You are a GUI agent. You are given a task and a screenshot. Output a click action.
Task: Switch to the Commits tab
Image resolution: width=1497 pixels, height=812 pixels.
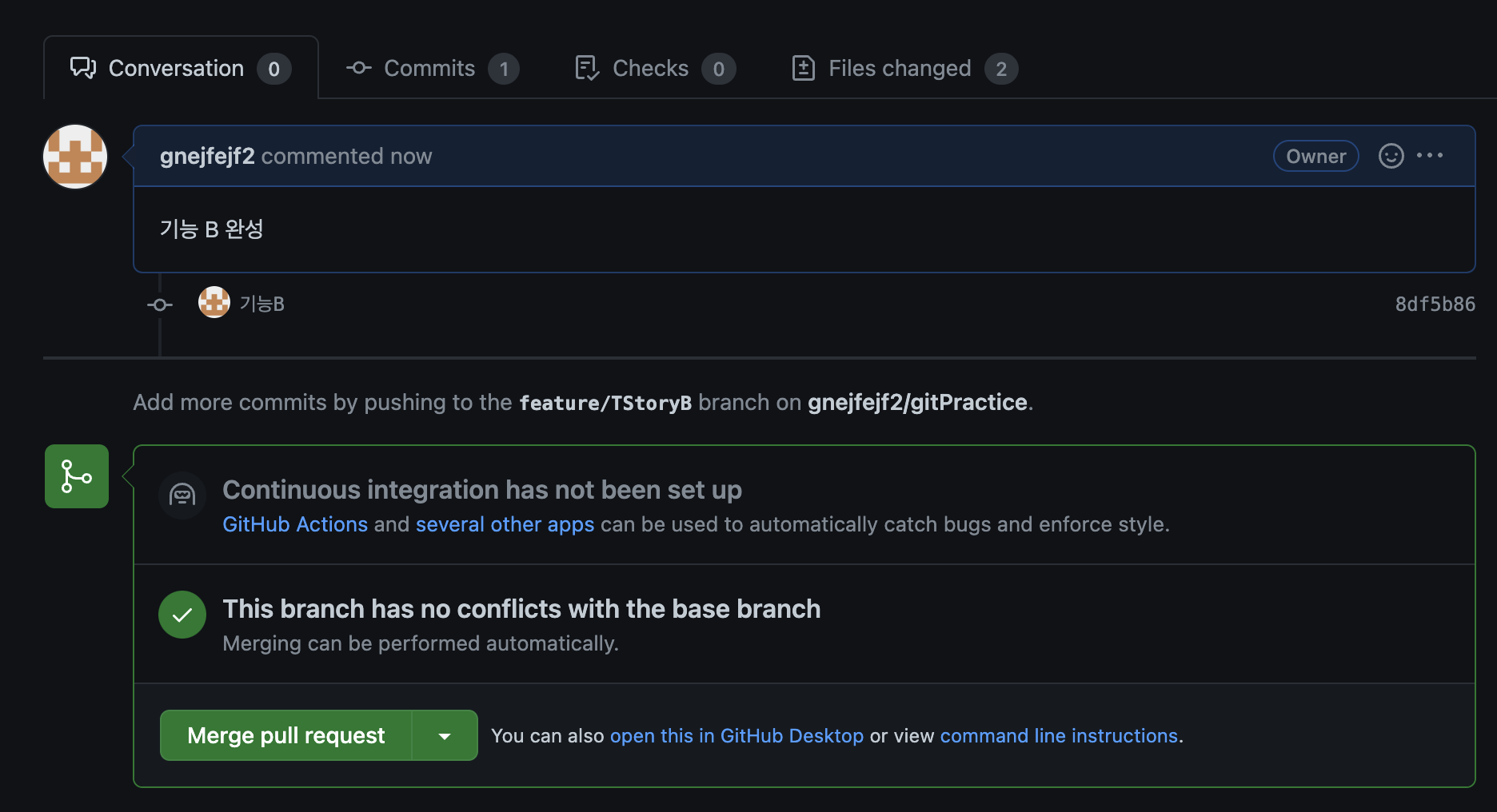(x=432, y=69)
